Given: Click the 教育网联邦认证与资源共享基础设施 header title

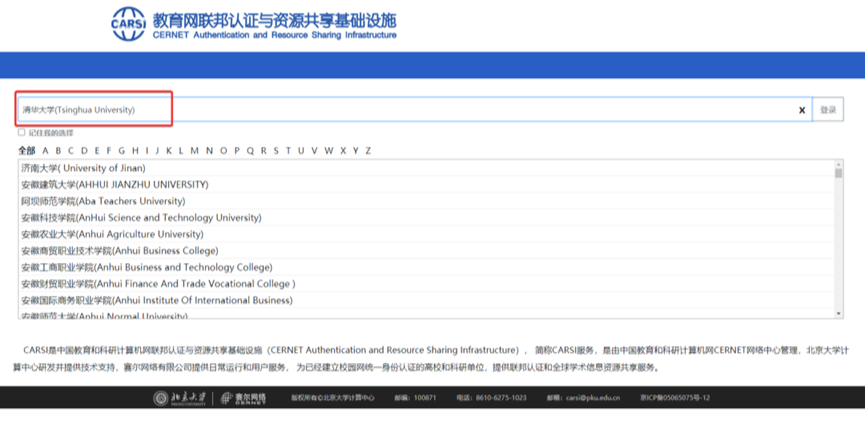Looking at the screenshot, I should pos(275,20).
